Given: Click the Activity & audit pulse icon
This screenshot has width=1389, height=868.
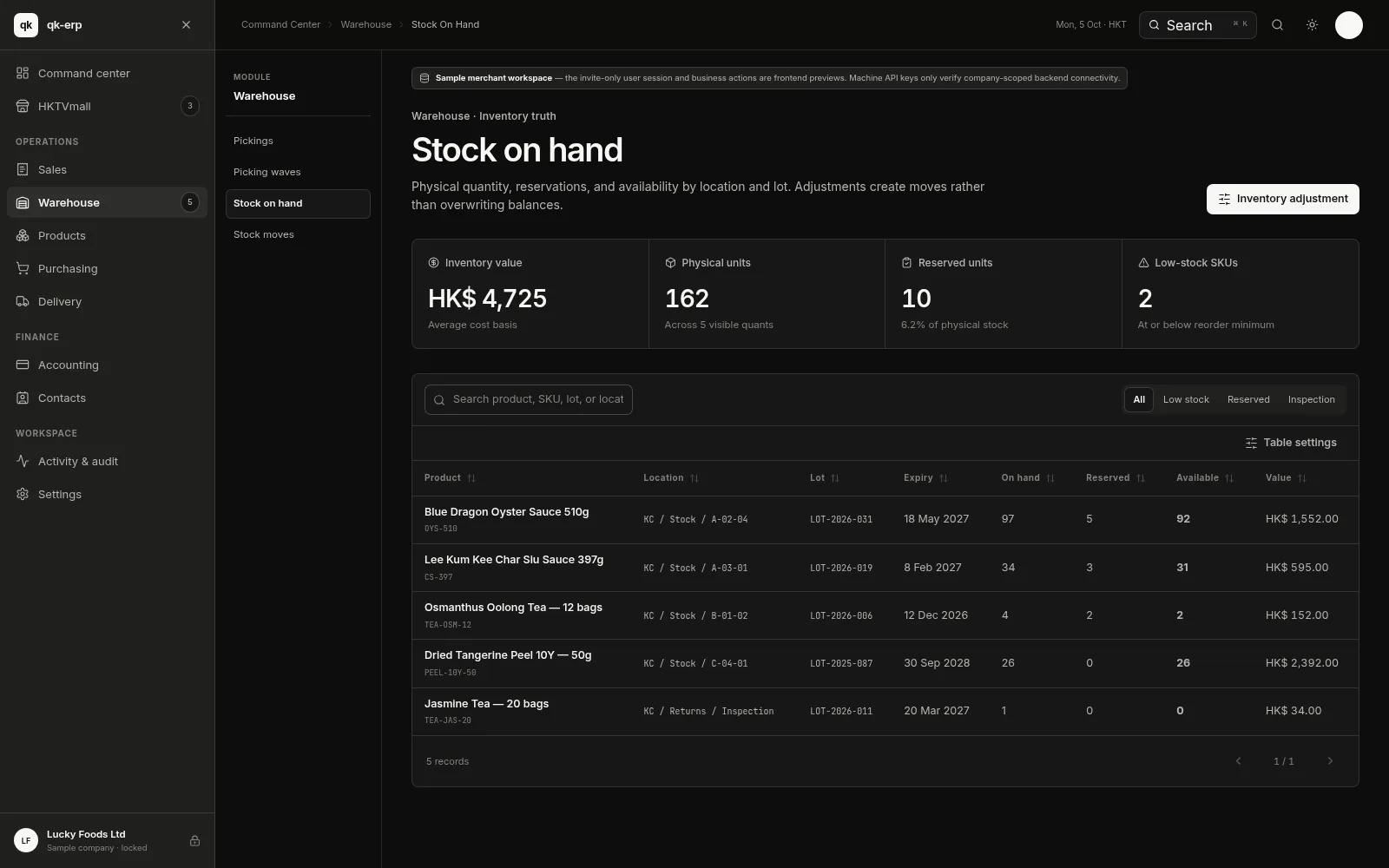Looking at the screenshot, I should point(23,461).
